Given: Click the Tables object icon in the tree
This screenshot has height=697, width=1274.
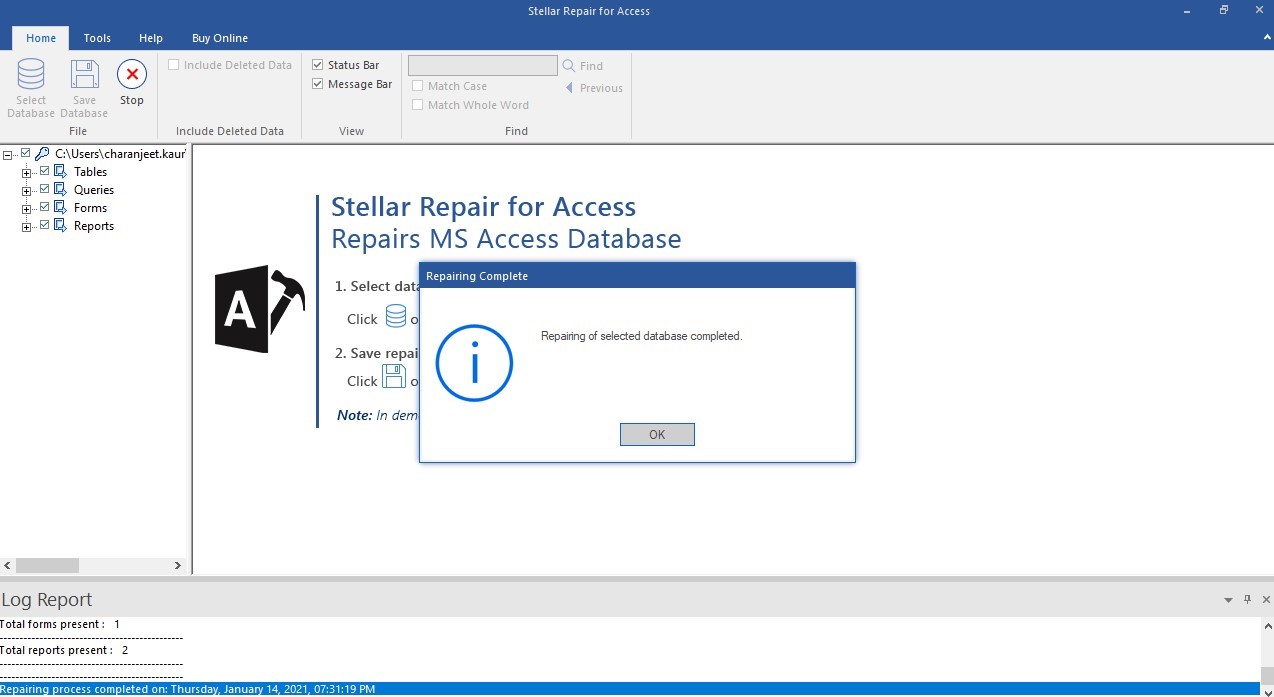Looking at the screenshot, I should click(60, 171).
